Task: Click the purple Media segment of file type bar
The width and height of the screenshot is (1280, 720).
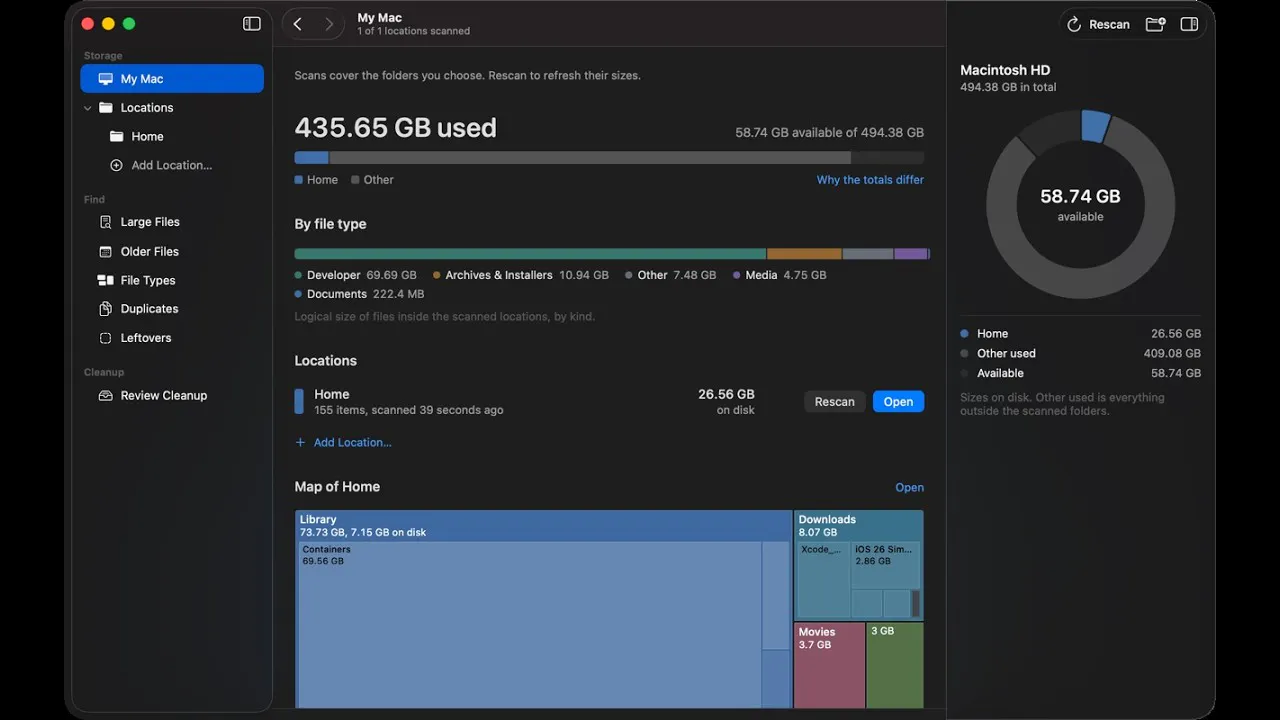Action: [x=911, y=254]
